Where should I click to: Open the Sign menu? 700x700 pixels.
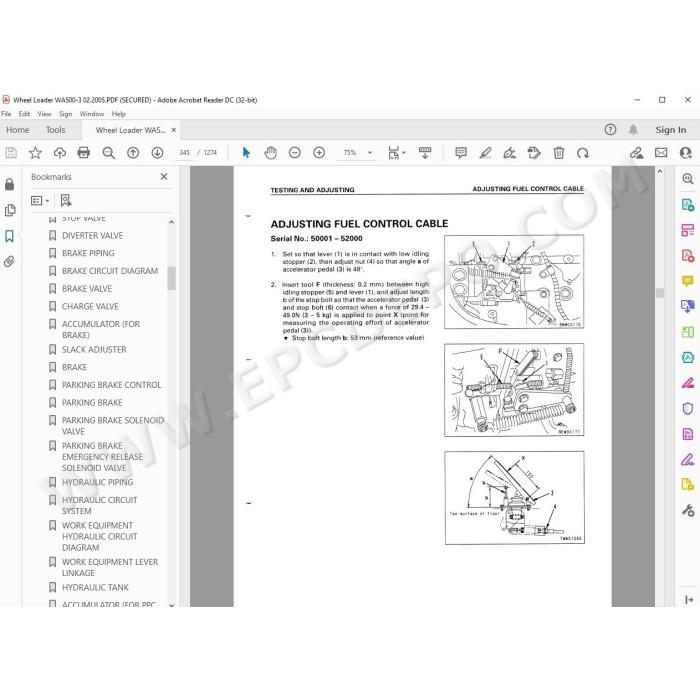pyautogui.click(x=66, y=114)
